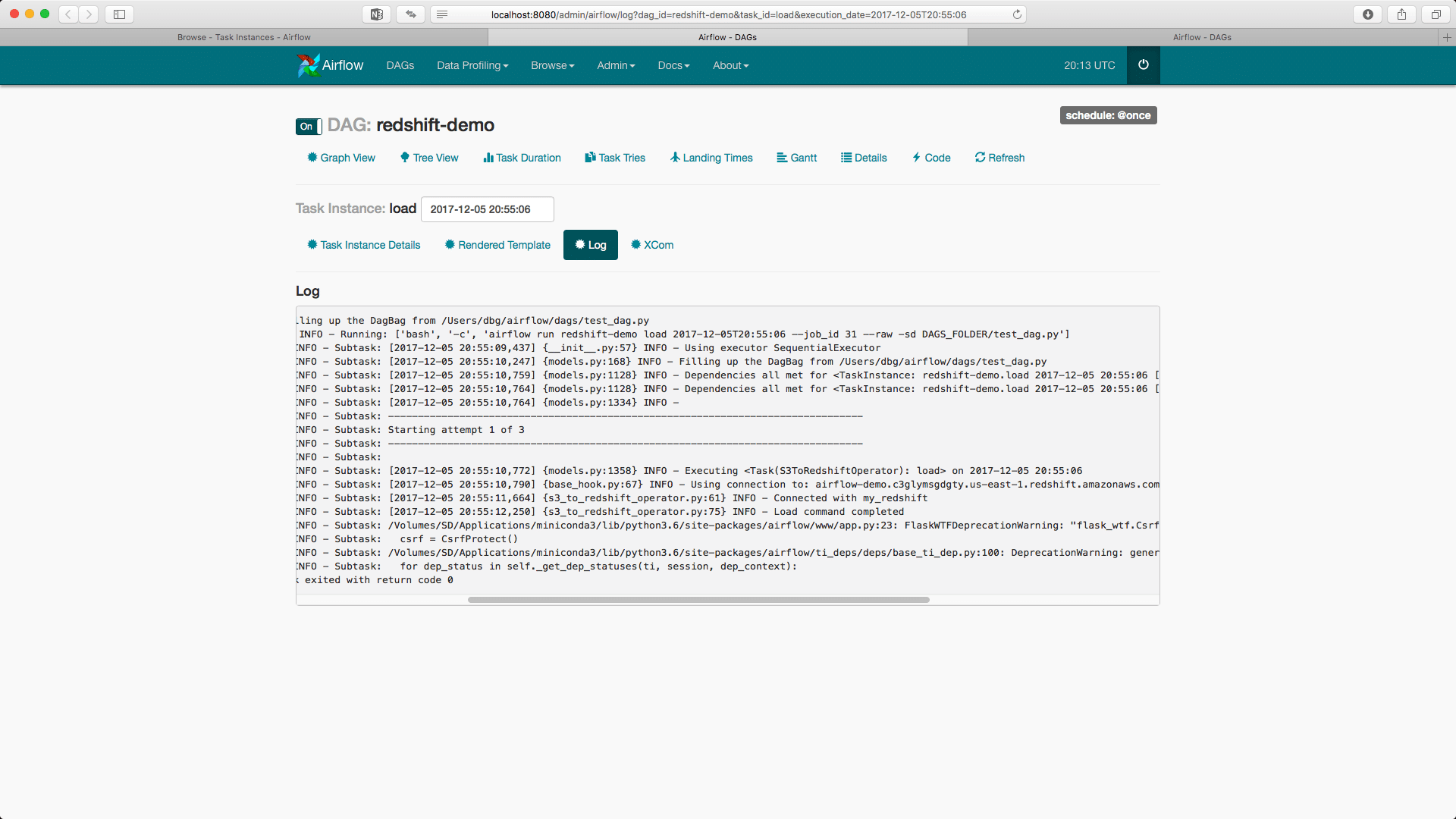This screenshot has width=1456, height=819.
Task: Expand the Admin dropdown menu
Action: pyautogui.click(x=614, y=65)
